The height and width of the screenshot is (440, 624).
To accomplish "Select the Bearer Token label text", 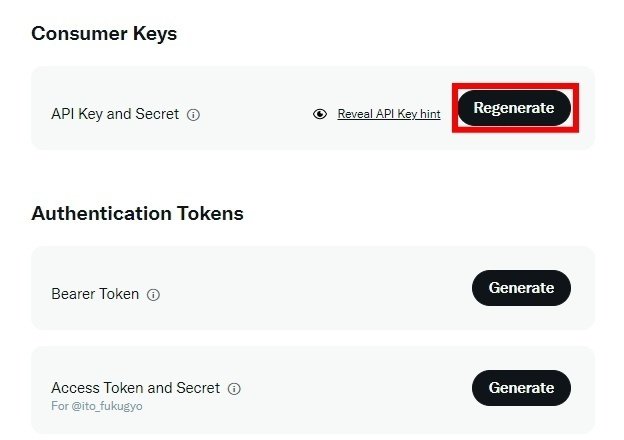I will (x=95, y=295).
